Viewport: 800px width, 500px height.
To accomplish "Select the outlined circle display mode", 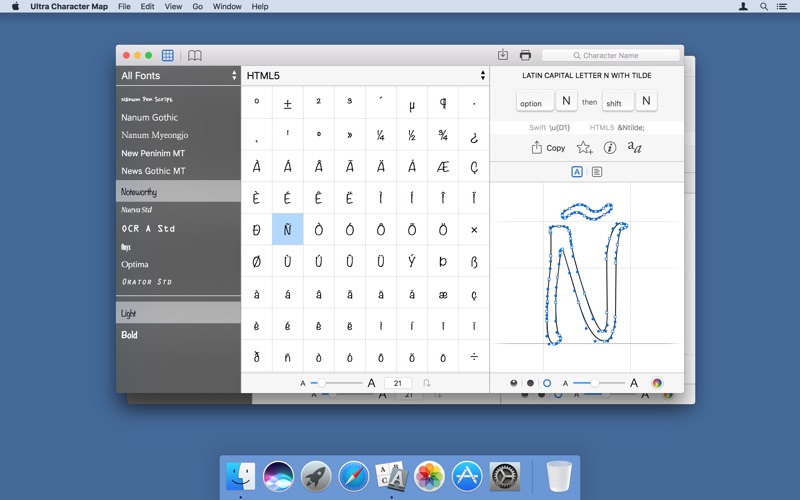I will (x=546, y=383).
